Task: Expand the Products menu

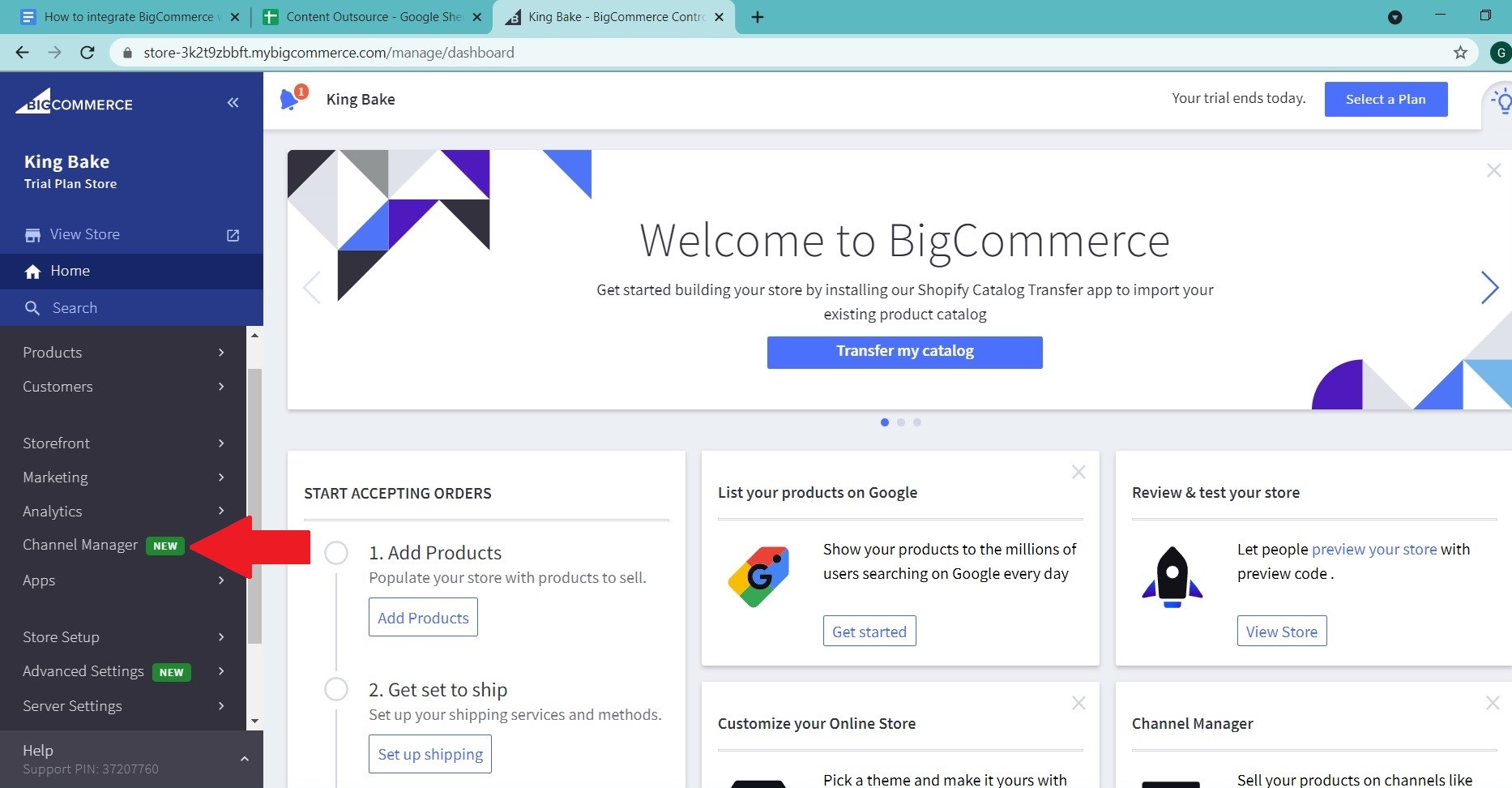Action: coord(123,353)
